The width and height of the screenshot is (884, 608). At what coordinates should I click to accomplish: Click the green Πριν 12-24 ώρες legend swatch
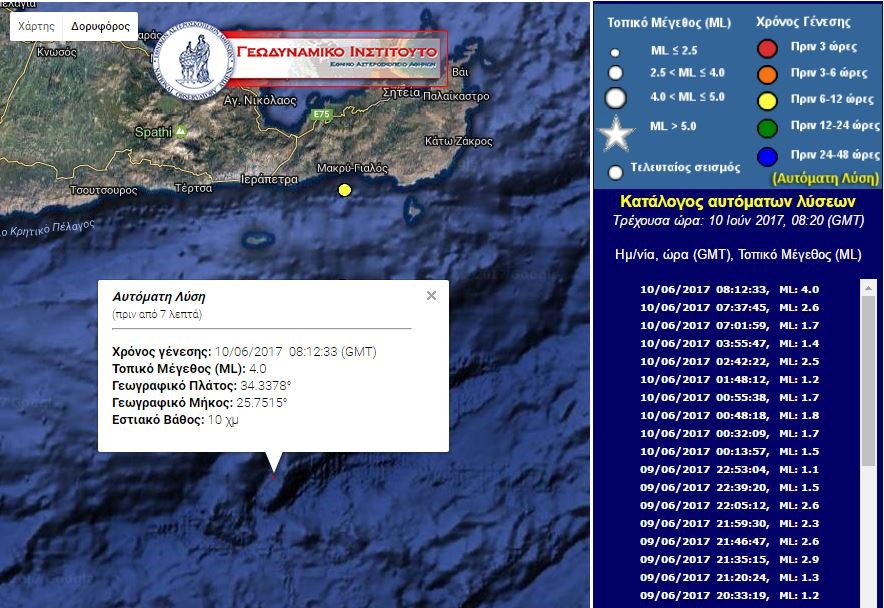(x=767, y=128)
